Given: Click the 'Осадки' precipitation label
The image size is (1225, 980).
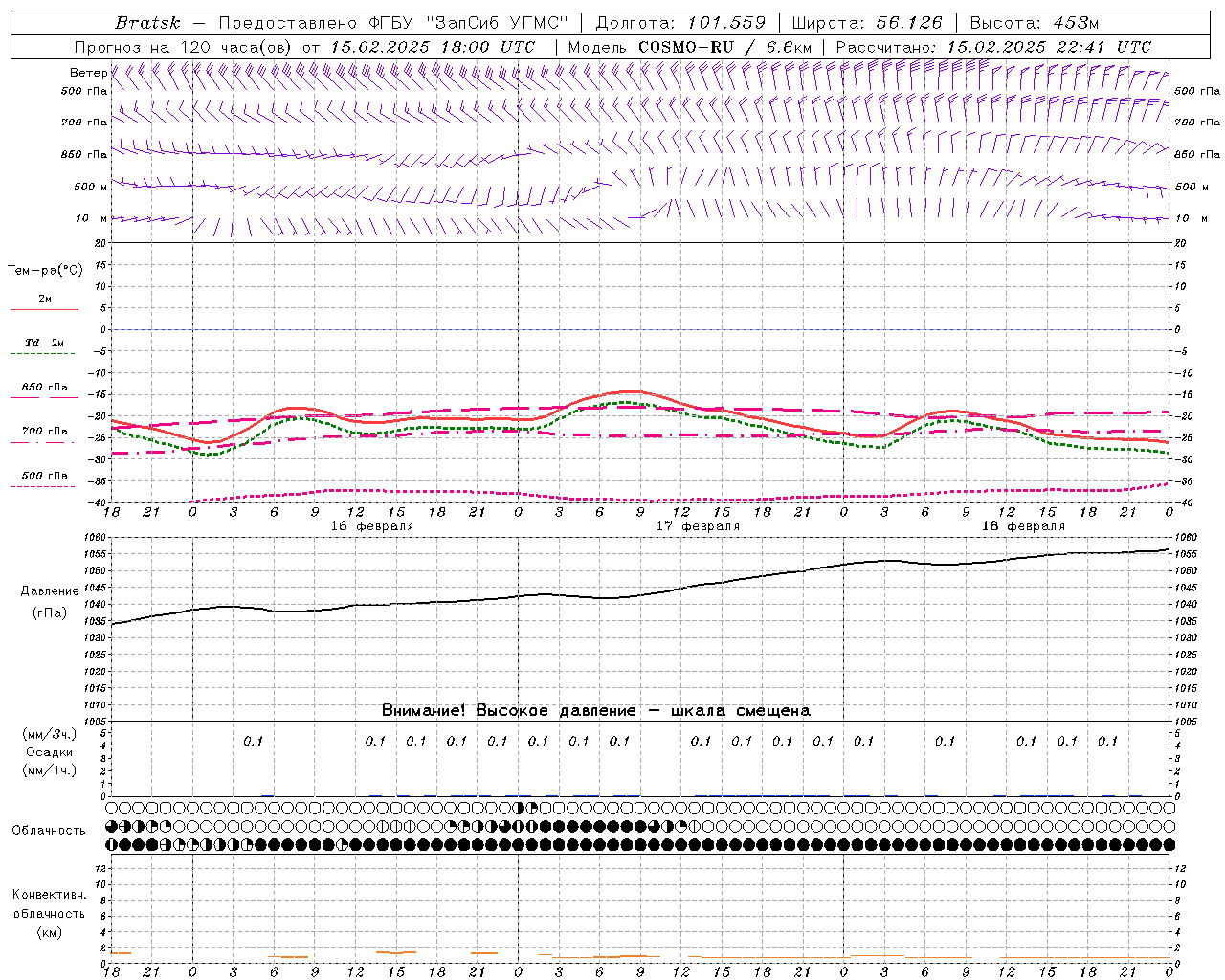Looking at the screenshot, I should [50, 752].
